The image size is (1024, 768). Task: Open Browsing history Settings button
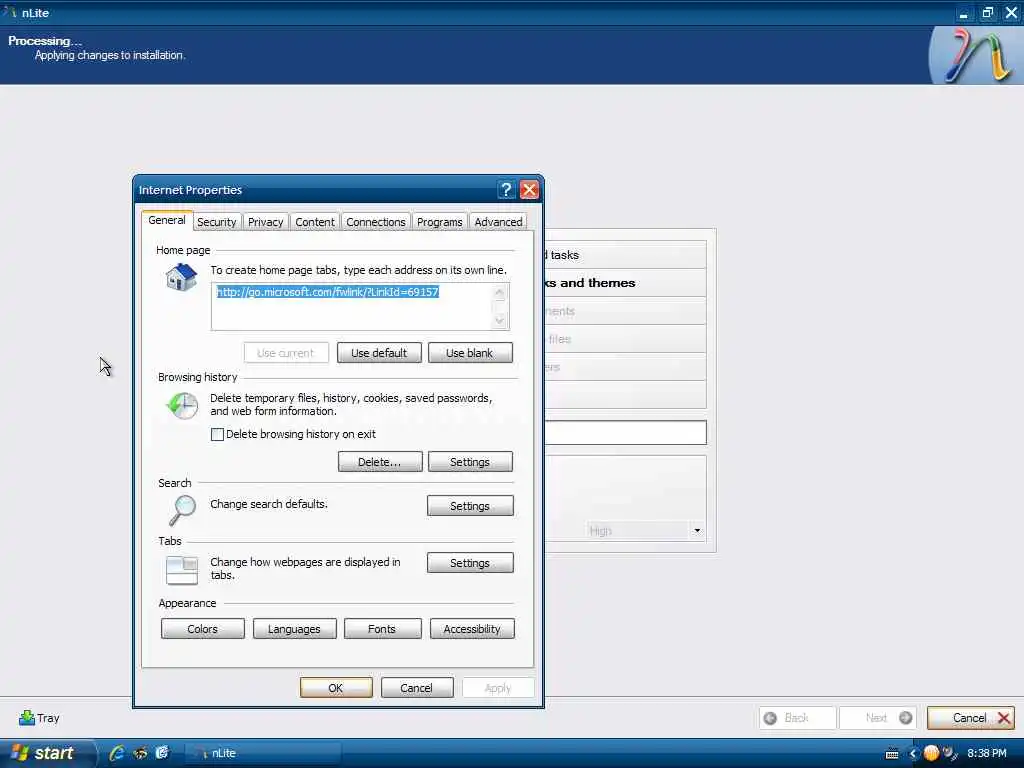click(x=470, y=462)
